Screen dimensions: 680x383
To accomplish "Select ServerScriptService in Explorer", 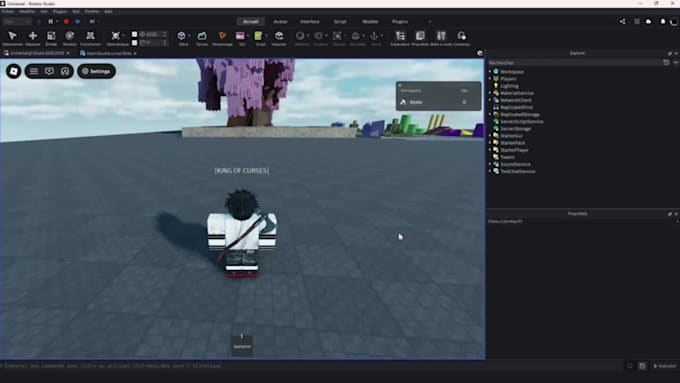I will pos(521,121).
